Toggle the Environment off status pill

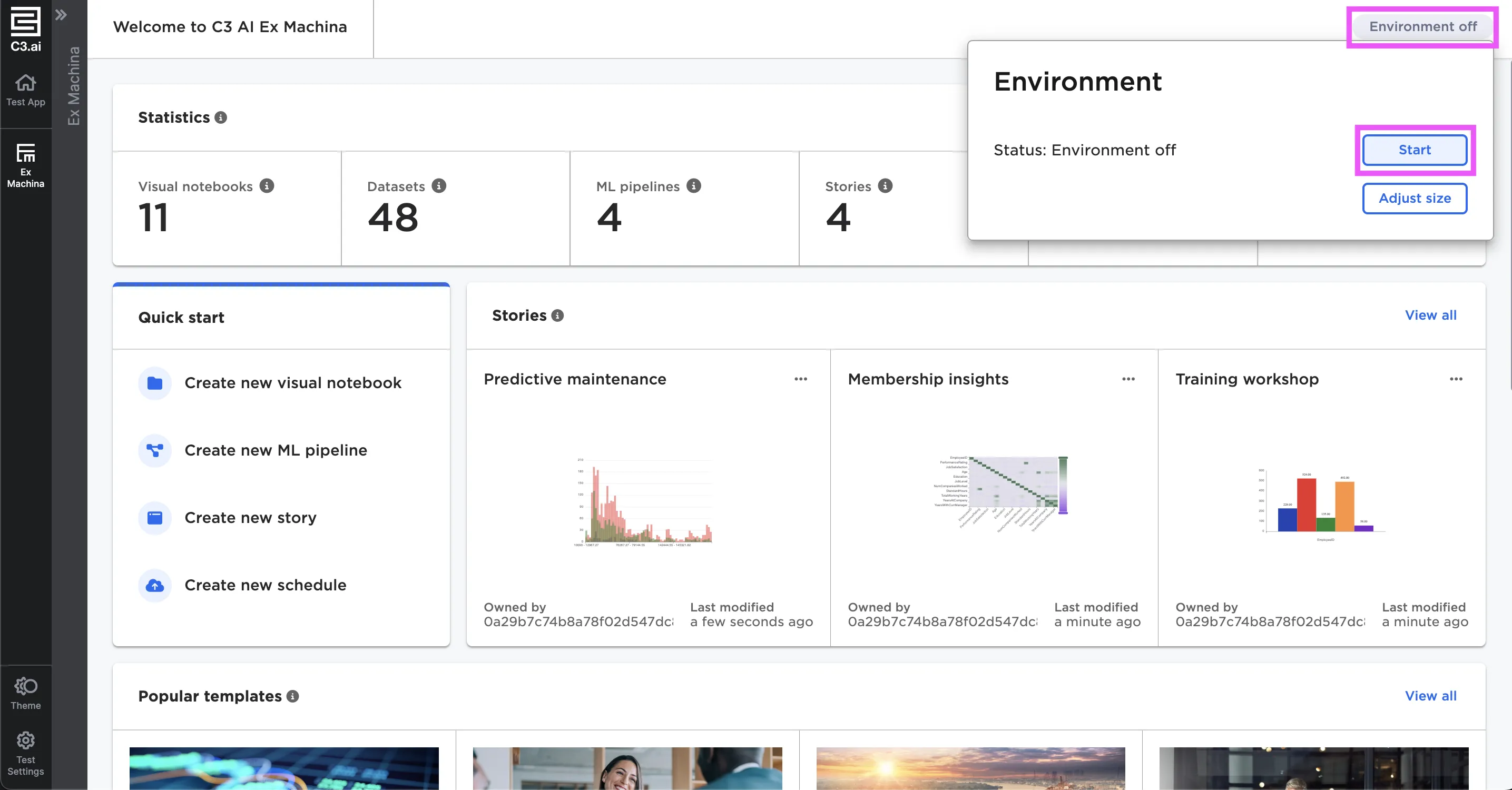point(1422,26)
